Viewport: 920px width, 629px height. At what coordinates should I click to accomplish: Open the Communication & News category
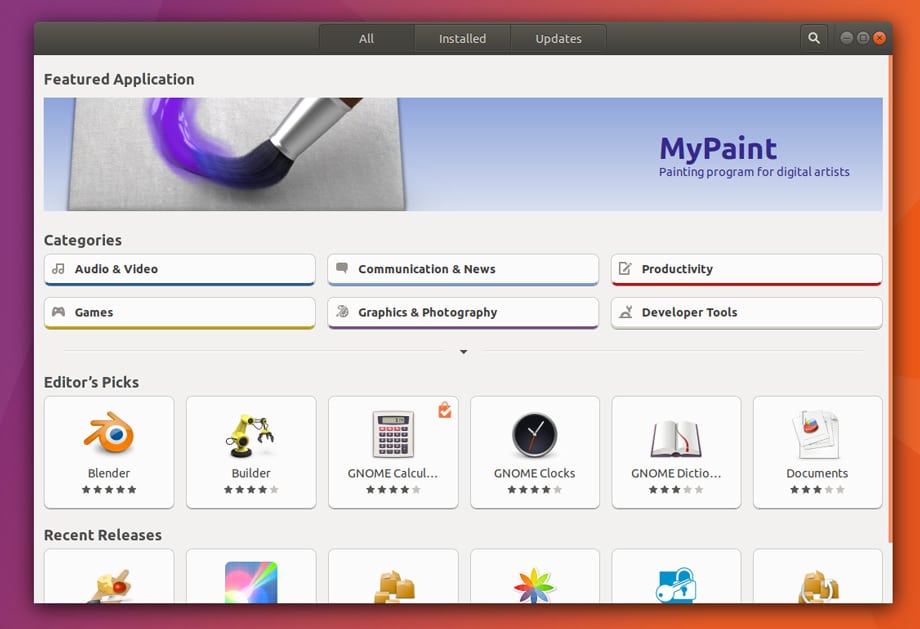click(x=463, y=269)
